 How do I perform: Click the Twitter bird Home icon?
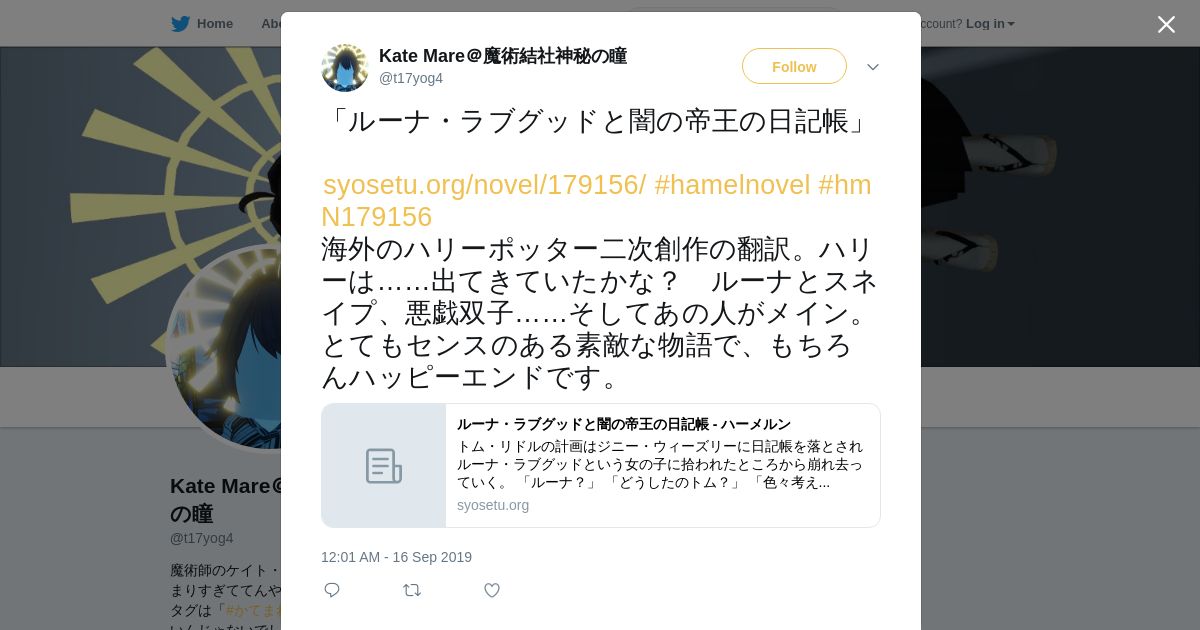coord(180,24)
